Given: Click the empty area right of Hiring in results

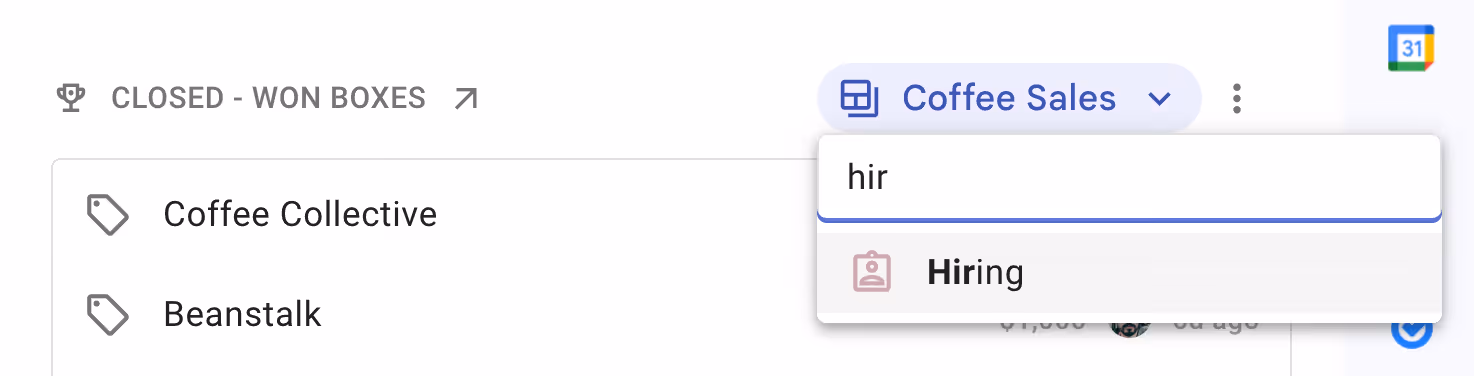Looking at the screenshot, I should click(x=1232, y=272).
